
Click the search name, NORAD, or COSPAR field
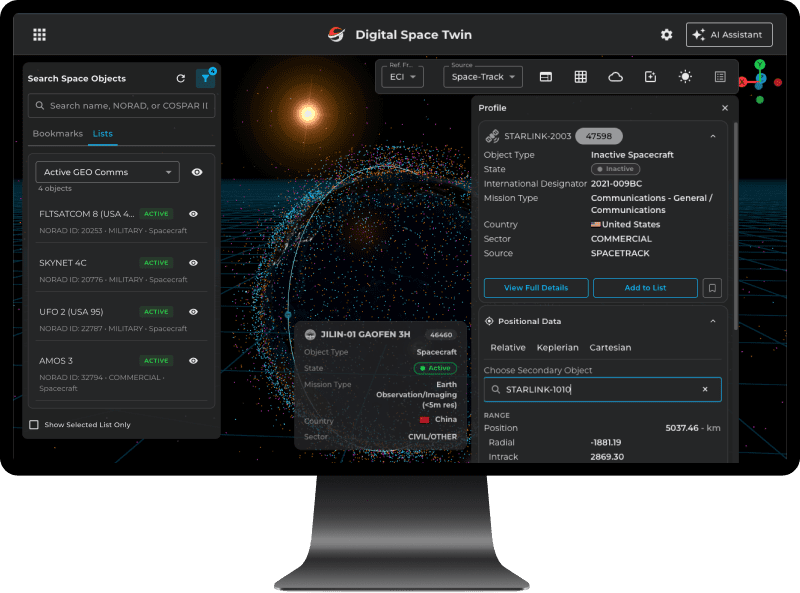tap(121, 106)
